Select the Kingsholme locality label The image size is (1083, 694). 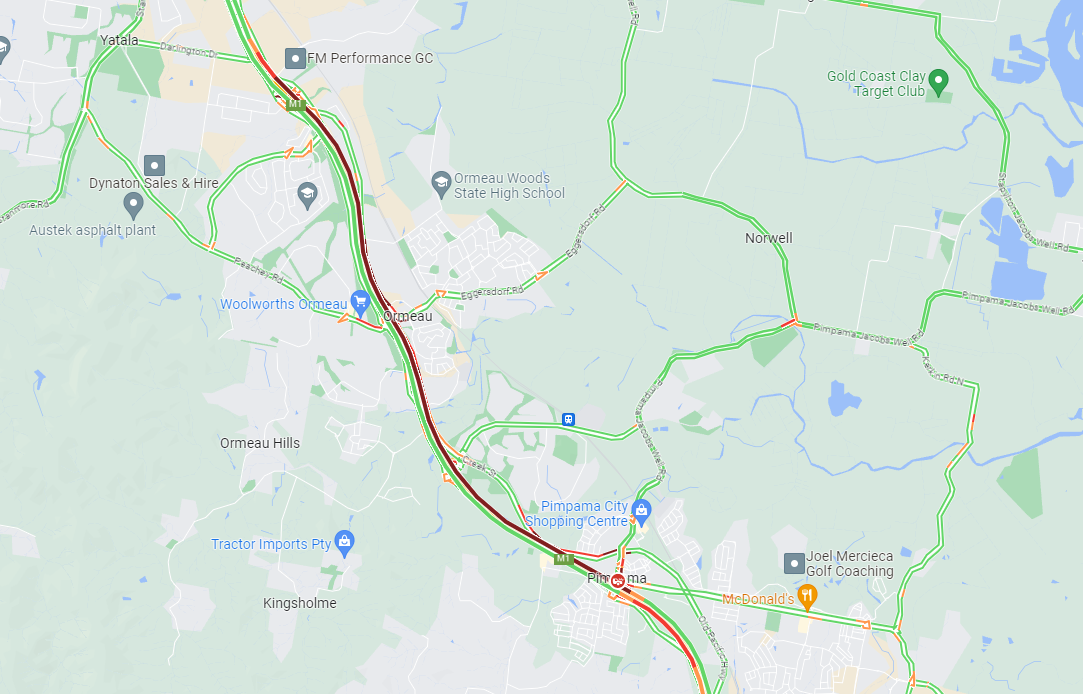[300, 603]
